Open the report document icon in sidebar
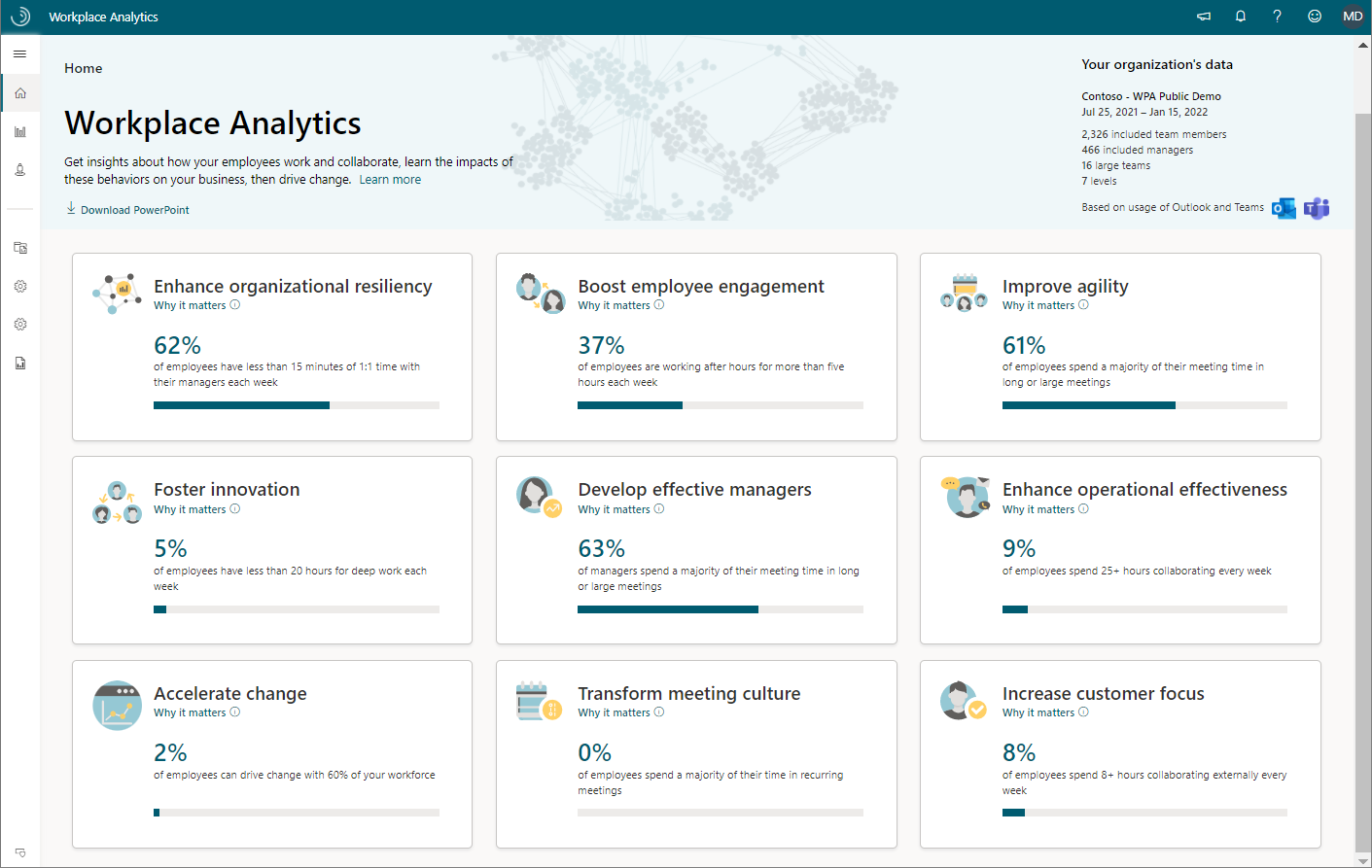 pos(20,363)
